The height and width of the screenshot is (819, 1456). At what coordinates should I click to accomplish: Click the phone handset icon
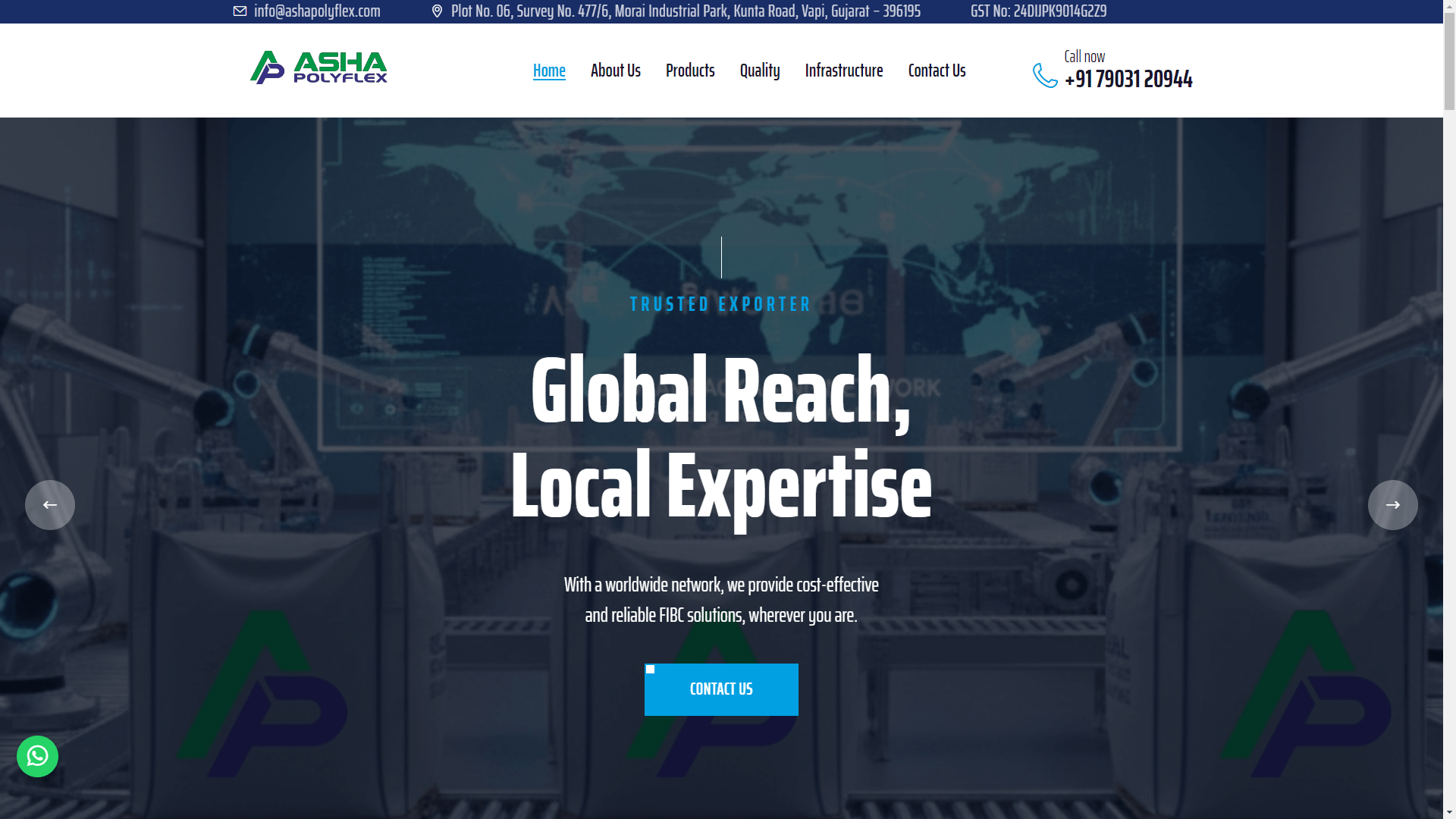pyautogui.click(x=1045, y=75)
